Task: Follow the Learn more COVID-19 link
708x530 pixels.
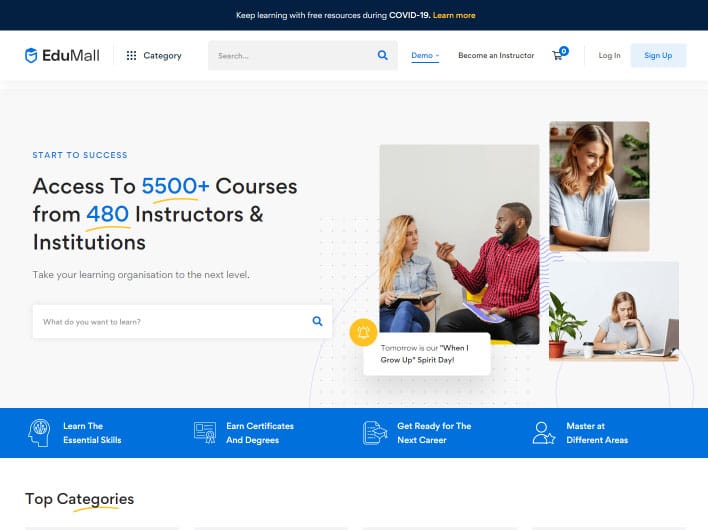Action: point(454,15)
